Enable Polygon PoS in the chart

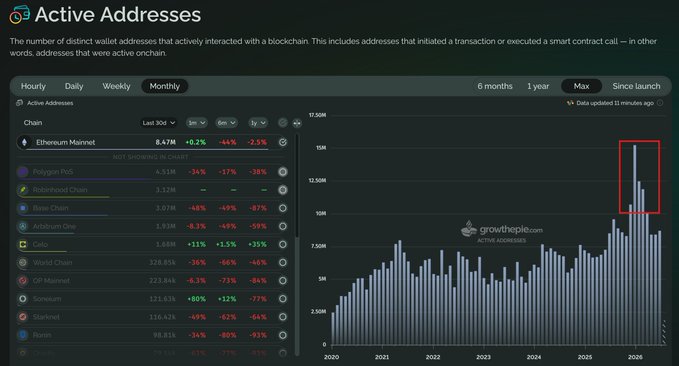click(283, 172)
